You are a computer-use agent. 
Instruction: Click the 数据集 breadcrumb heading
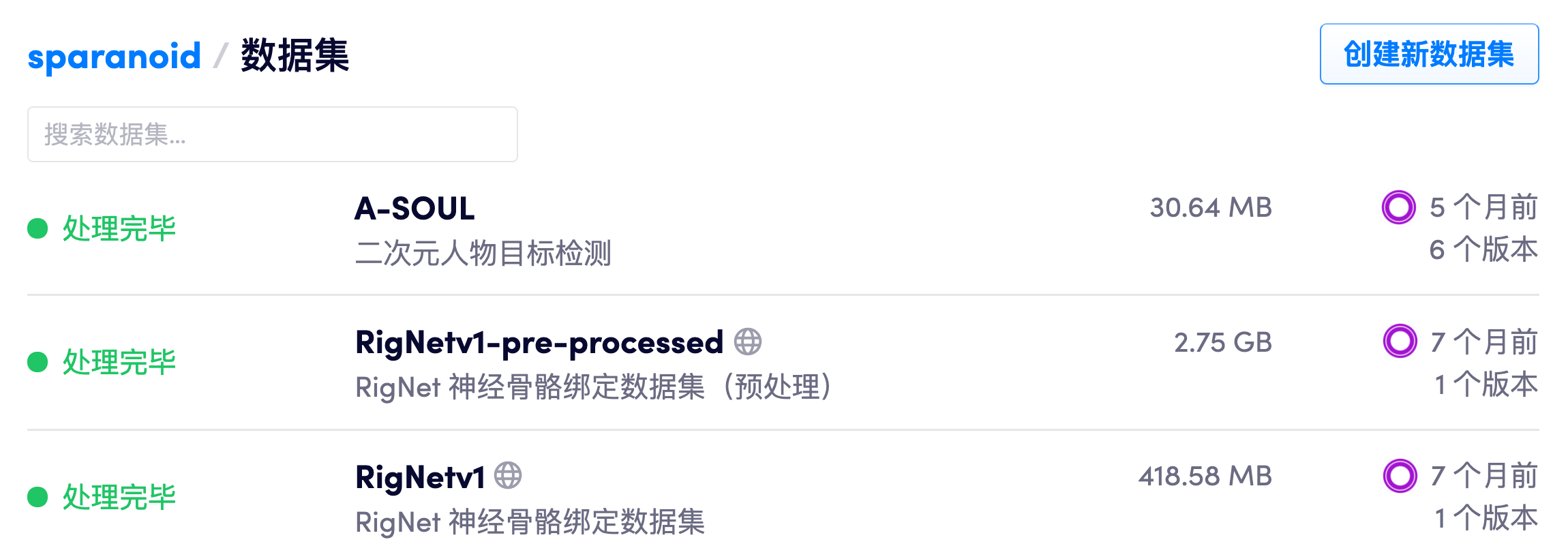[x=295, y=56]
